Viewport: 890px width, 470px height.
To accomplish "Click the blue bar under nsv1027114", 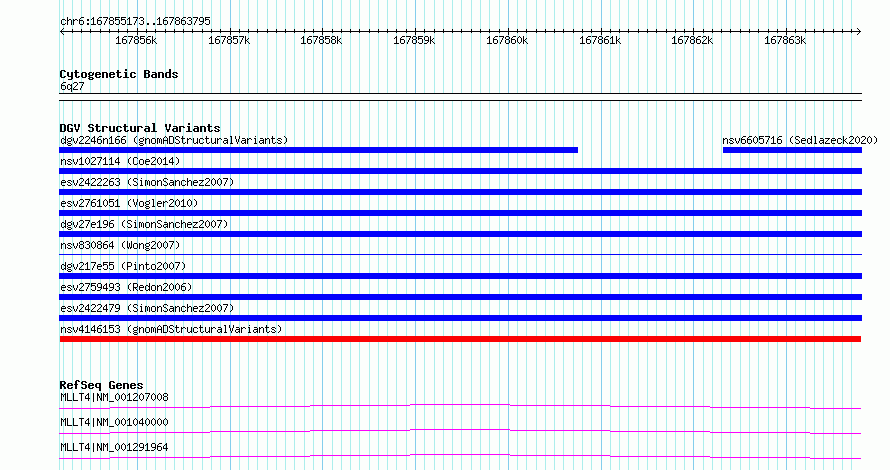I will point(460,171).
